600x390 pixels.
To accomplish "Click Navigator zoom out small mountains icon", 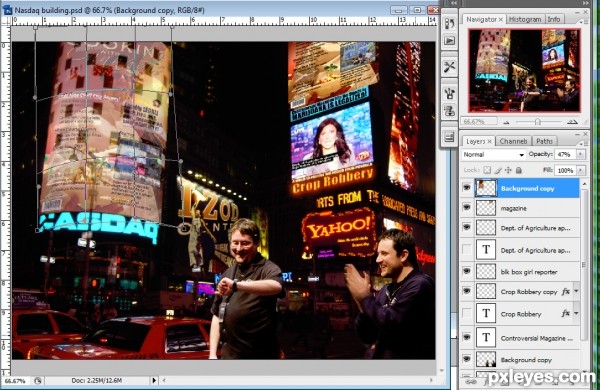I will (x=506, y=122).
